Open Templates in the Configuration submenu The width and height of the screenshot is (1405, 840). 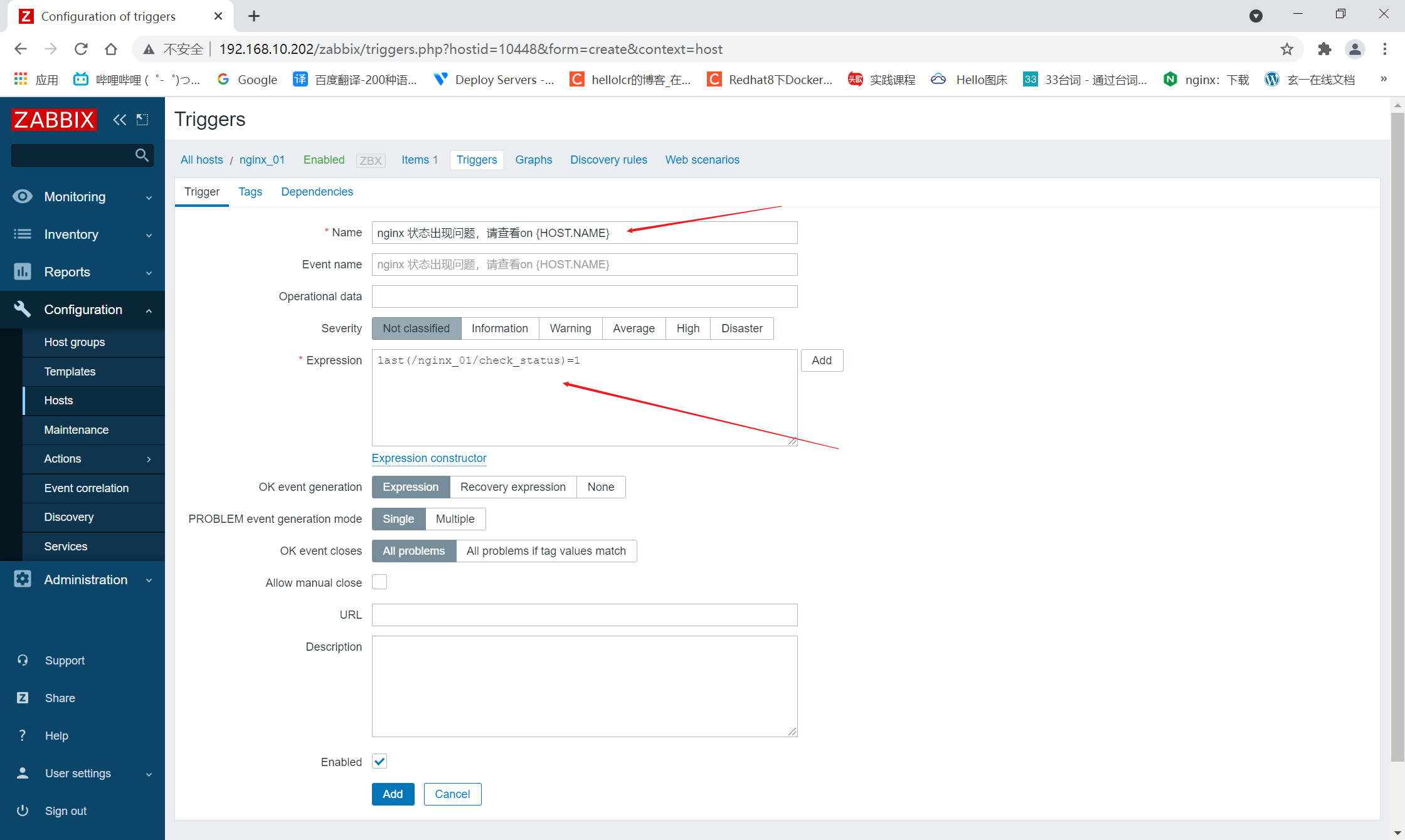point(70,372)
